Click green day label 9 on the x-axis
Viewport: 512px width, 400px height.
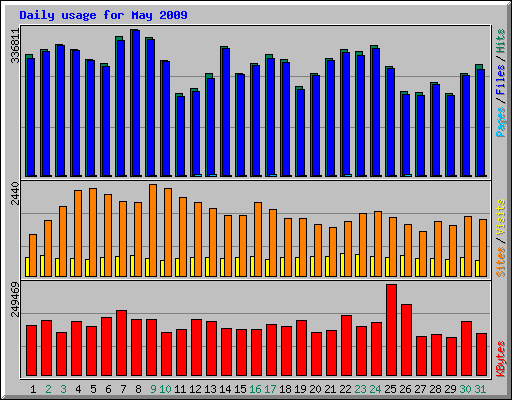point(153,389)
